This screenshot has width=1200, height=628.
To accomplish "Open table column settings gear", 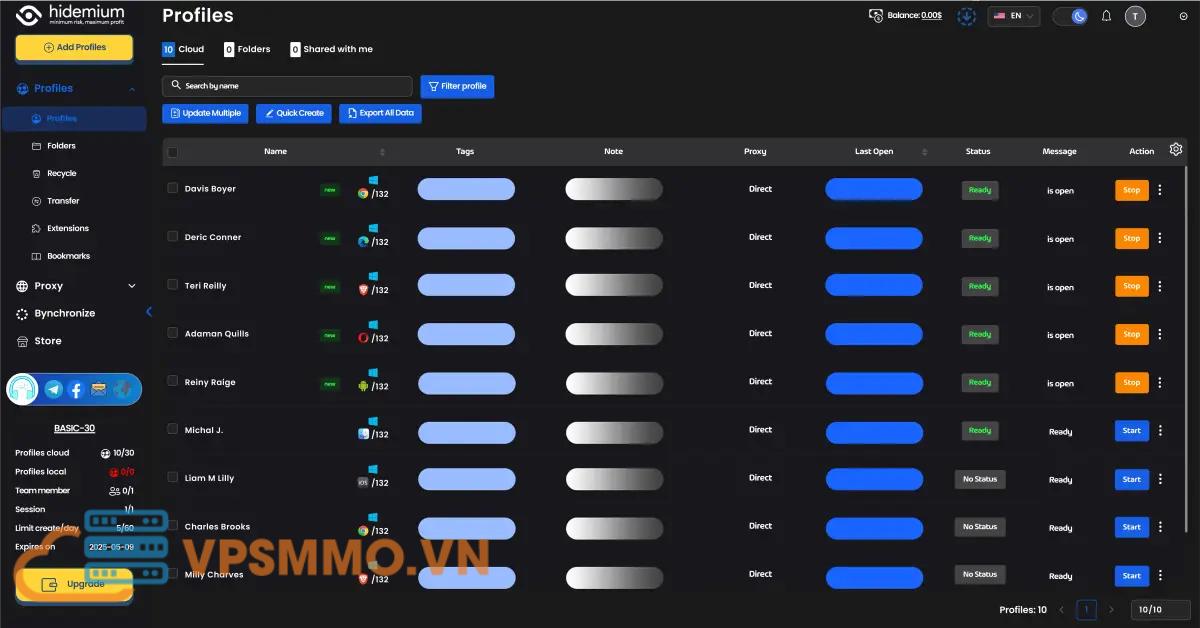I will pos(1176,150).
